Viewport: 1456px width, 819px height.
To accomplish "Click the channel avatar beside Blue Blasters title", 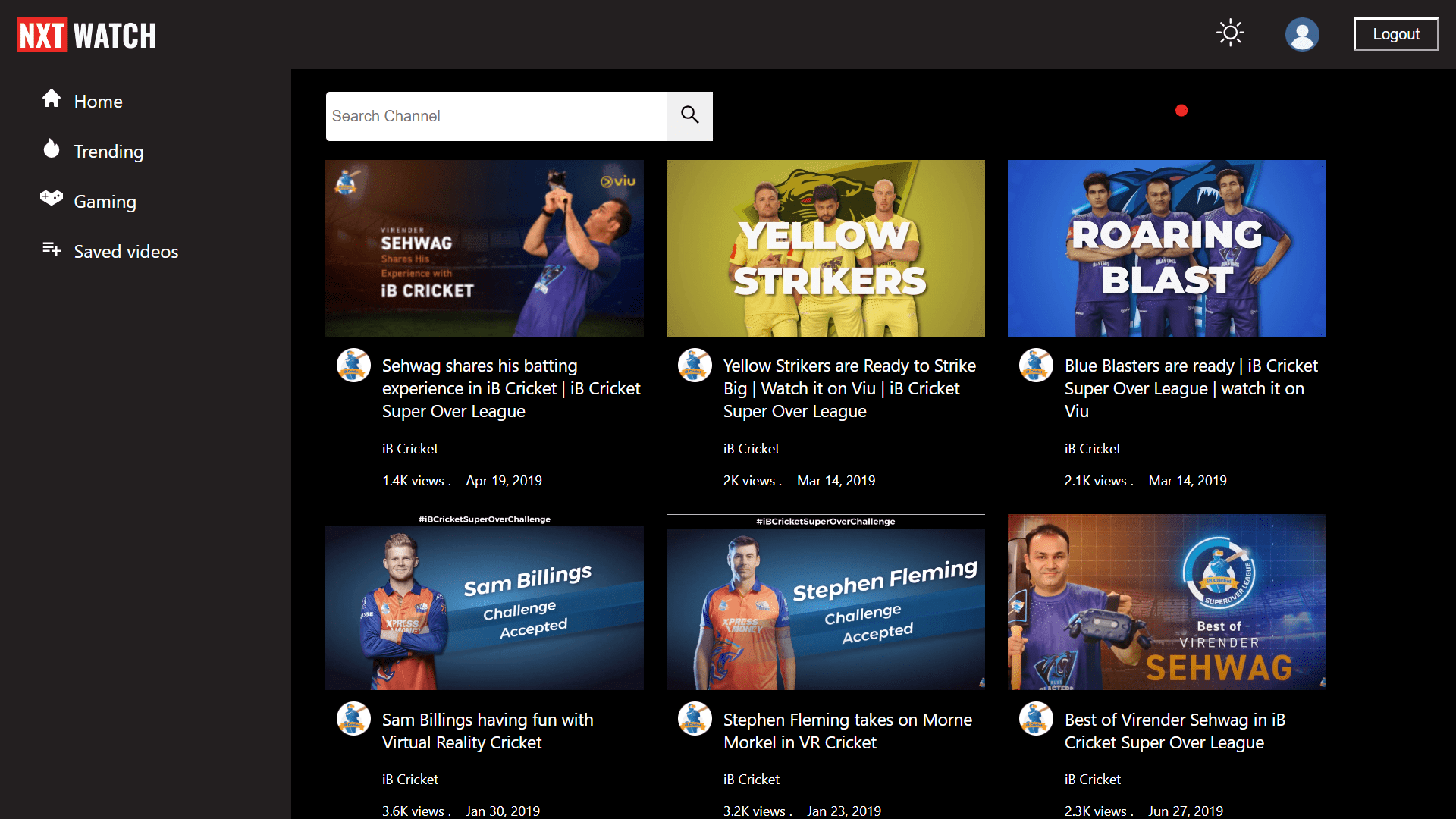I will pos(1036,366).
